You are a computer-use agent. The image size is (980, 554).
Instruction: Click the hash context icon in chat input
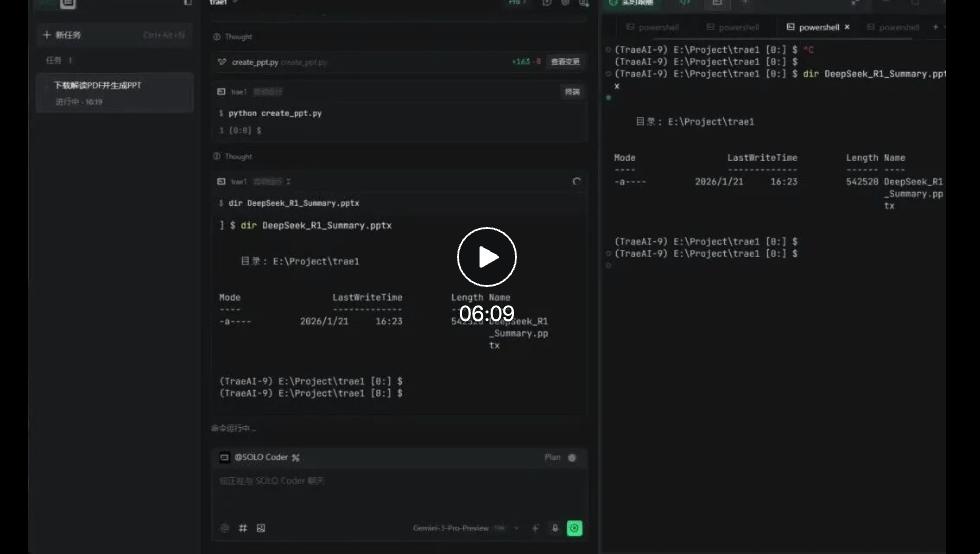242,528
